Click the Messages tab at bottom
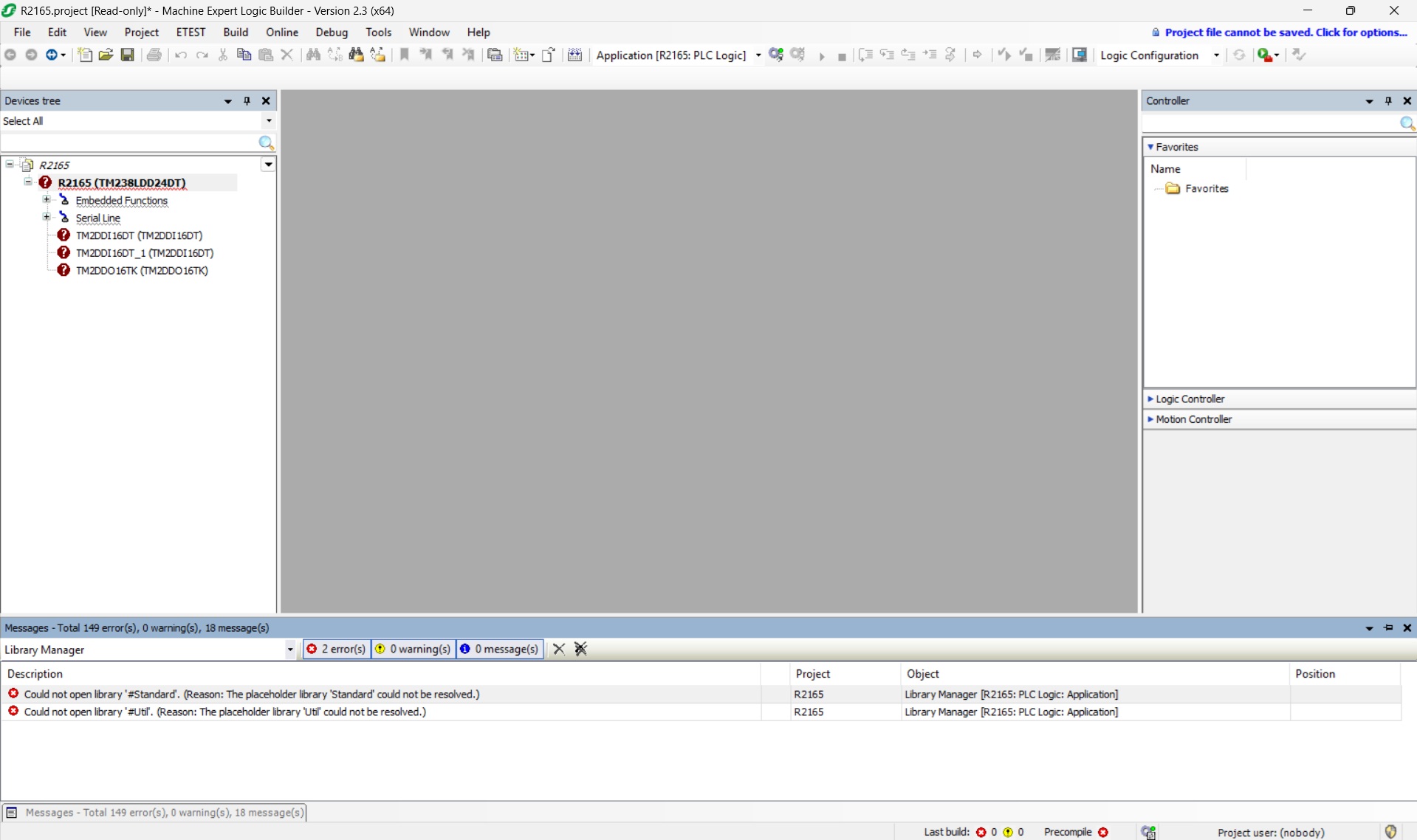Viewport: 1417px width, 840px height. tap(155, 813)
